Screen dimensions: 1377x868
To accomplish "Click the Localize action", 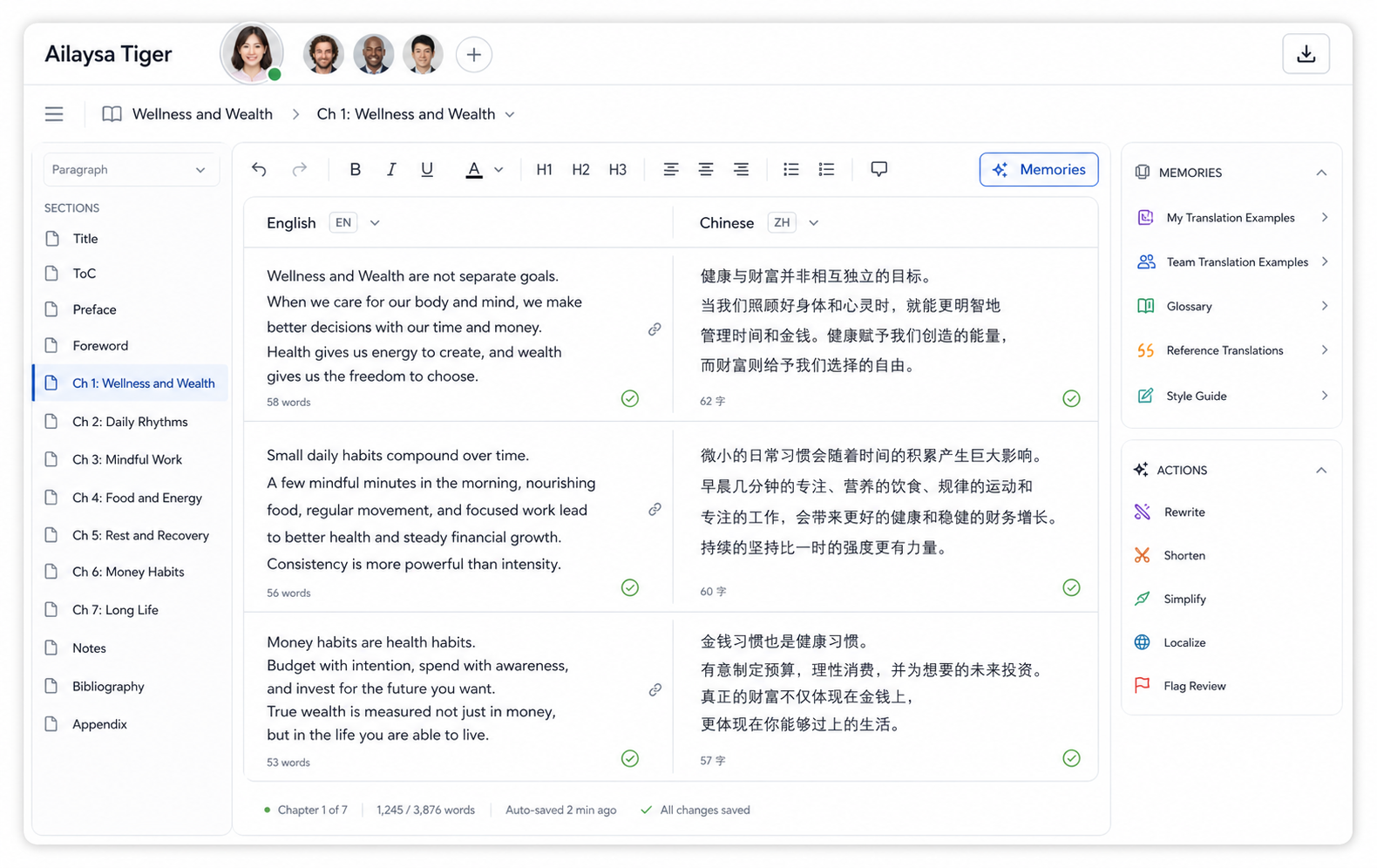I will point(1170,642).
